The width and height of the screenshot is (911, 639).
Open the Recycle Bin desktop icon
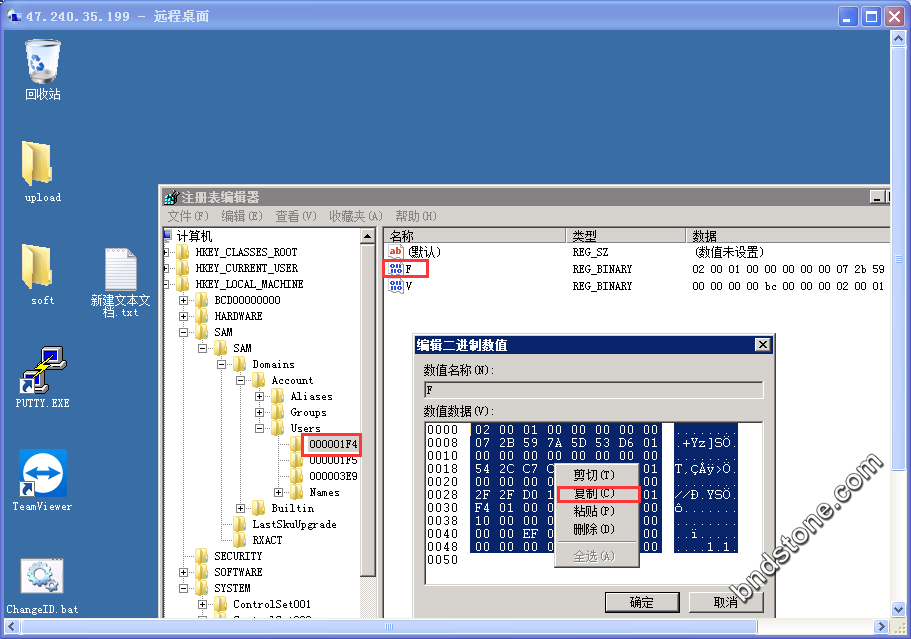point(42,62)
